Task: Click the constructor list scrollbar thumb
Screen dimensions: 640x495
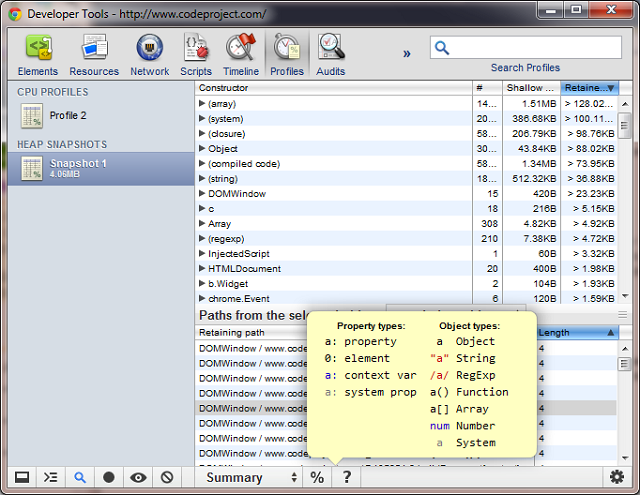Action: tap(624, 126)
